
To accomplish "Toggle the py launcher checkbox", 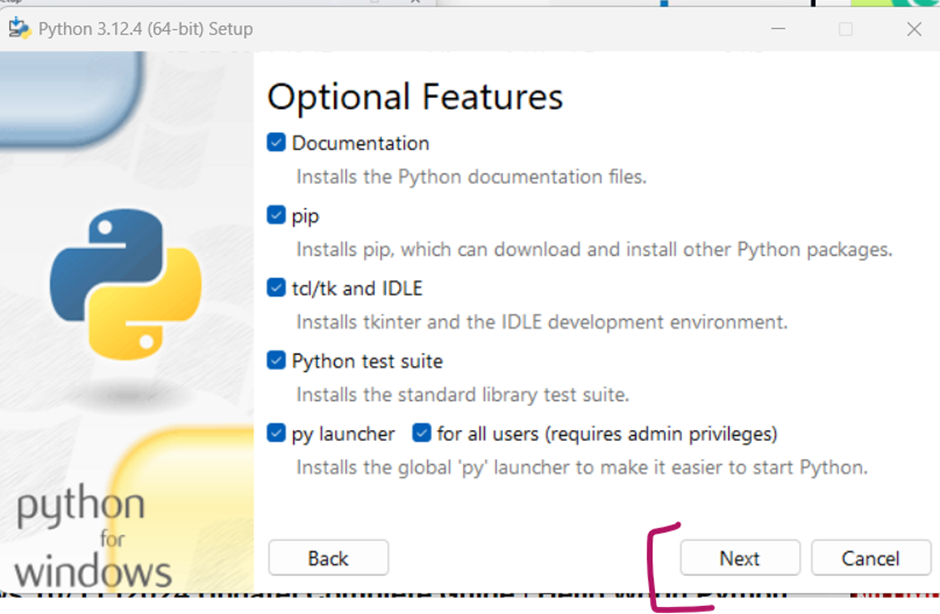I will click(277, 434).
